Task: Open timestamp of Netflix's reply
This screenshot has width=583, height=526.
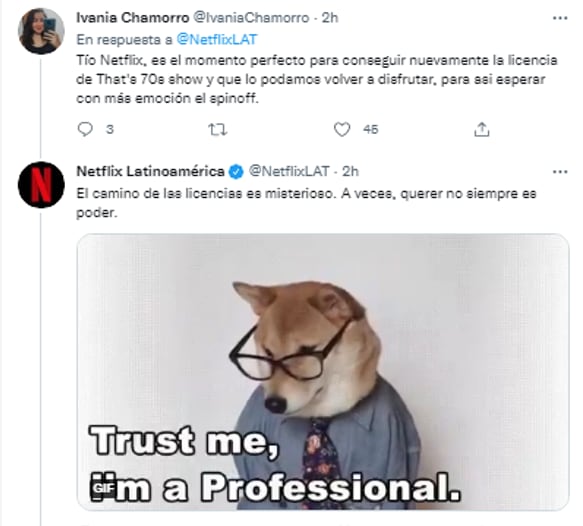Action: (350, 171)
